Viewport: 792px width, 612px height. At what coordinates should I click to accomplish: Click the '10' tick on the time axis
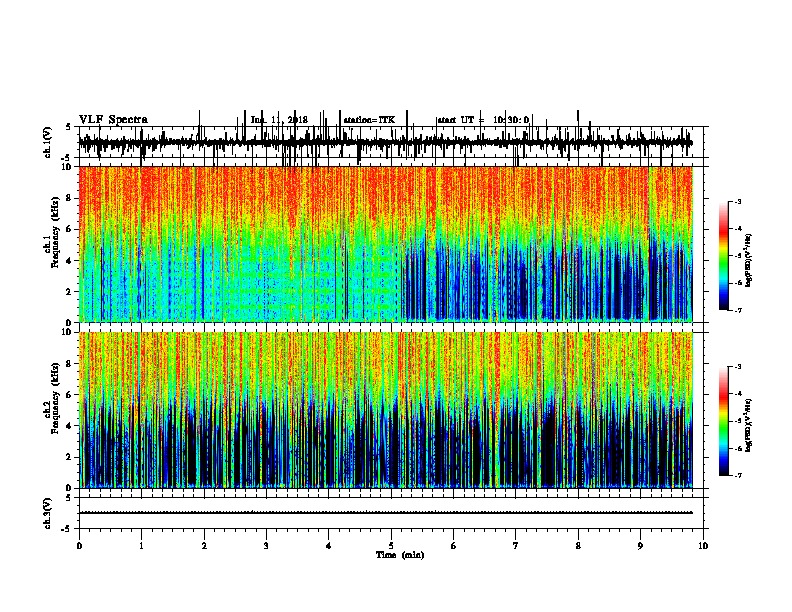point(703,546)
